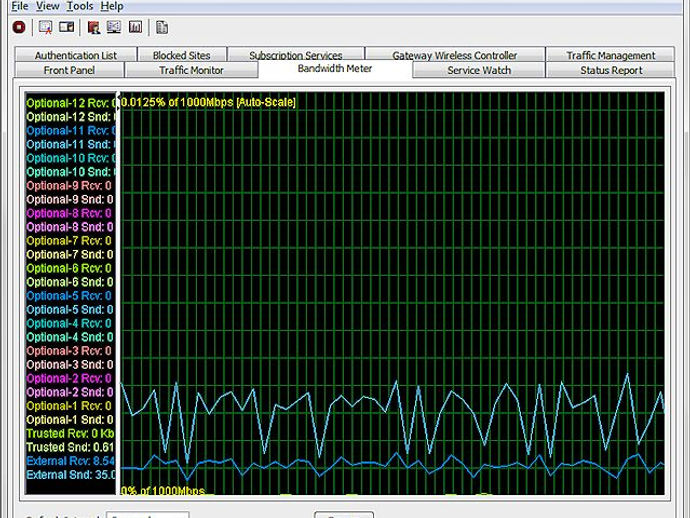
Task: Switch to the Front Panel tab
Action: 69,70
